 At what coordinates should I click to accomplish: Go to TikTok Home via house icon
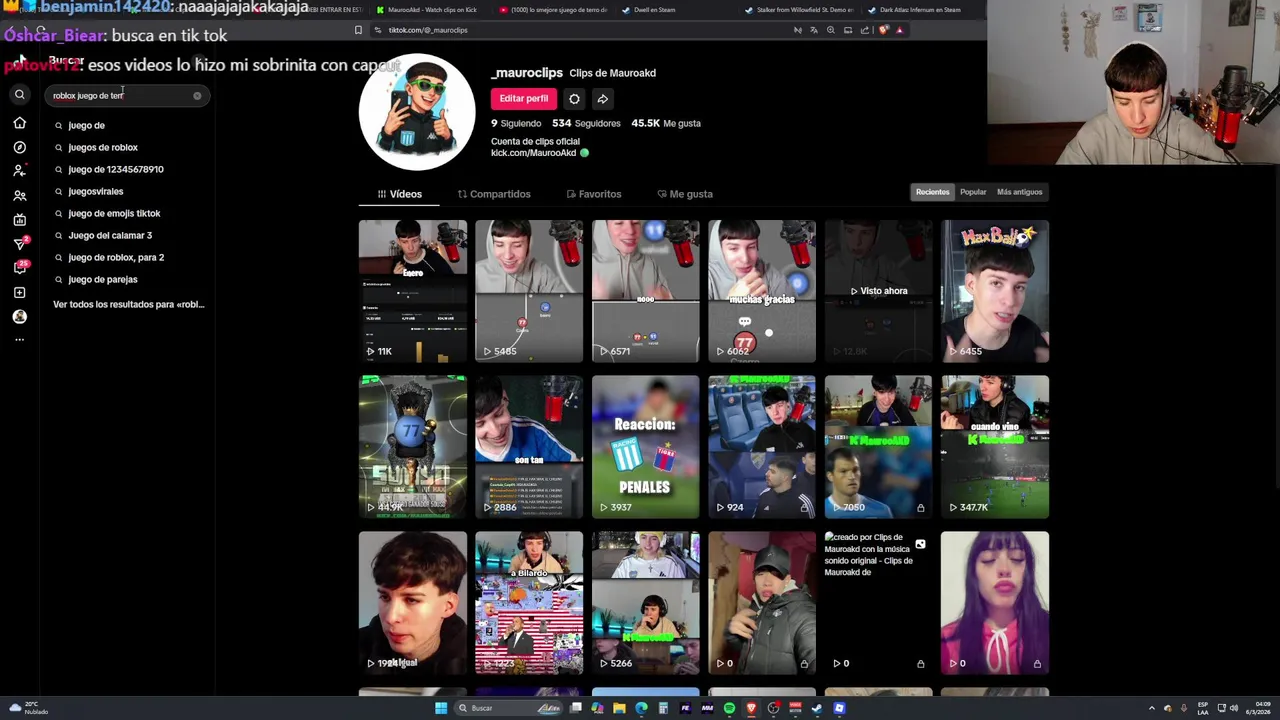[x=19, y=123]
